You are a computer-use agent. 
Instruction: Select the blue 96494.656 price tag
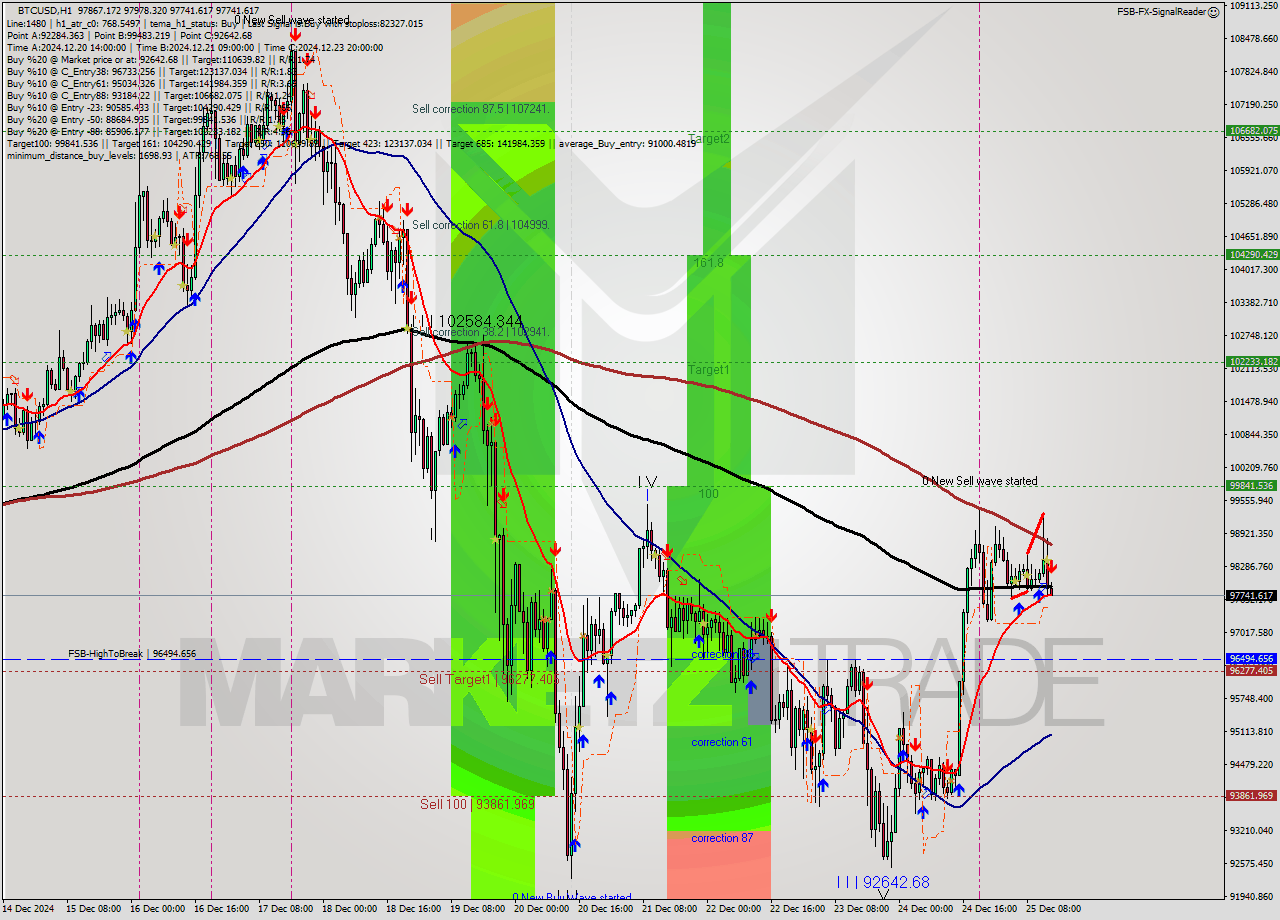coord(1252,659)
